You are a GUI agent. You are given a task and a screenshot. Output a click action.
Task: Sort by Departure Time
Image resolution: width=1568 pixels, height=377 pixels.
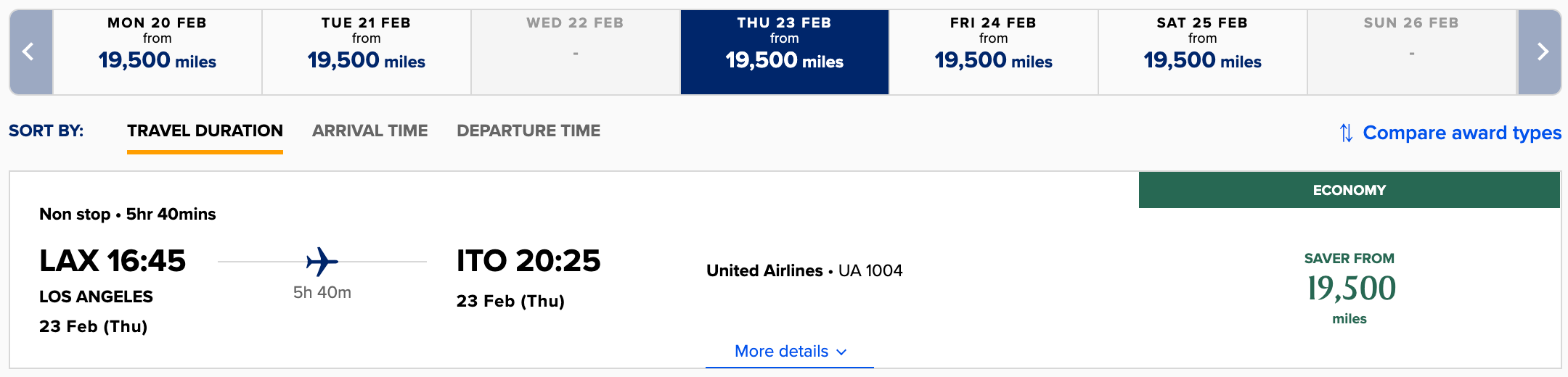(x=528, y=131)
